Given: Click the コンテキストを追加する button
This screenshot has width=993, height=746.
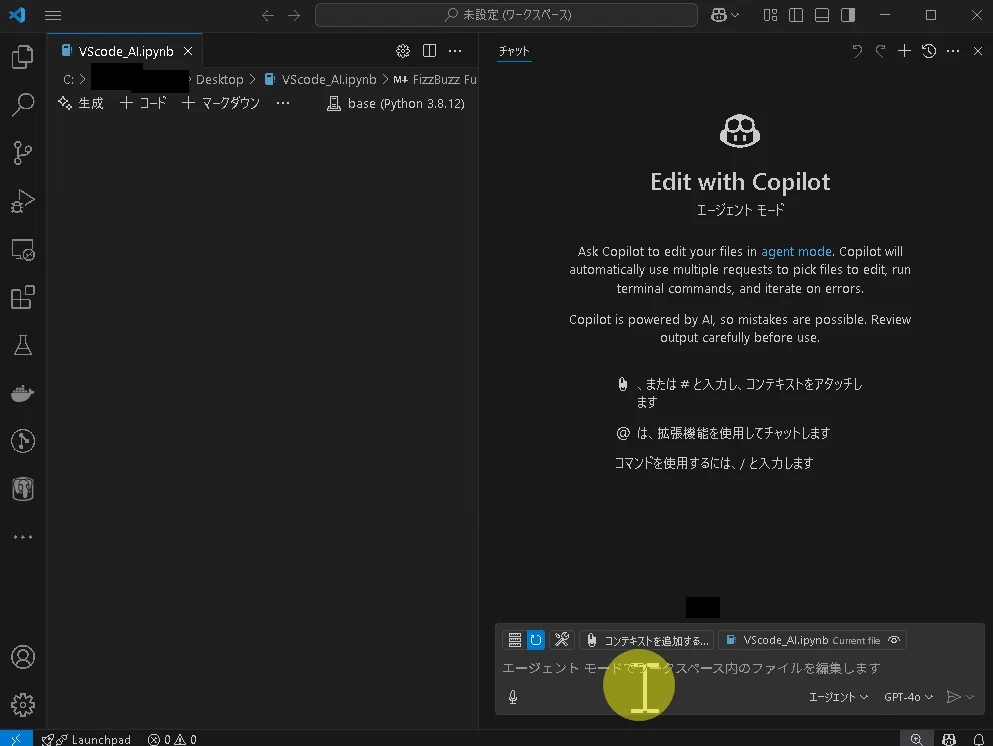Looking at the screenshot, I should (x=647, y=640).
